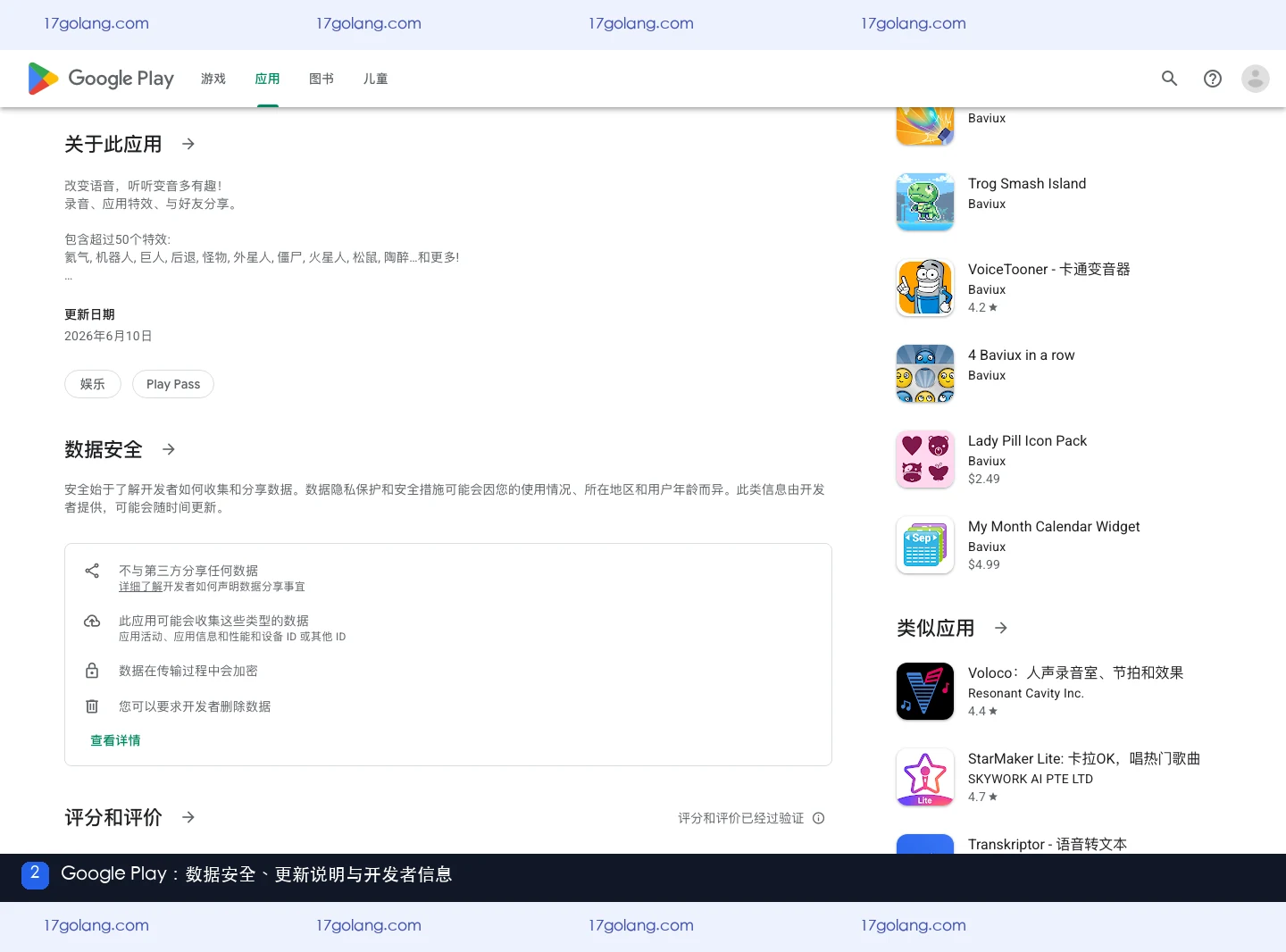Click the update date 2026年6月10日
The width and height of the screenshot is (1286, 952).
(108, 336)
